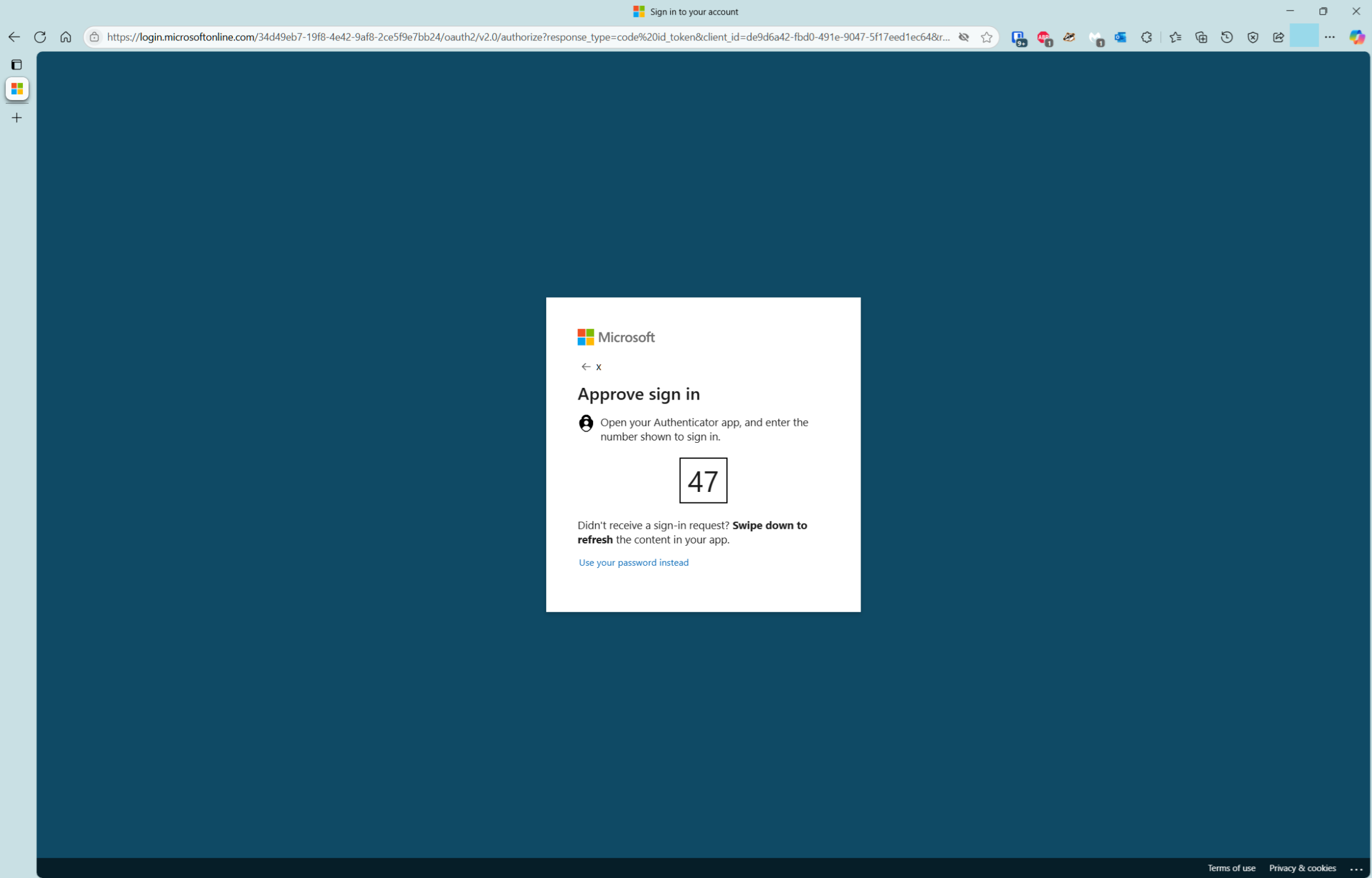Open the Adblock Plus extension icon
Viewport: 1372px width, 878px height.
[1044, 38]
